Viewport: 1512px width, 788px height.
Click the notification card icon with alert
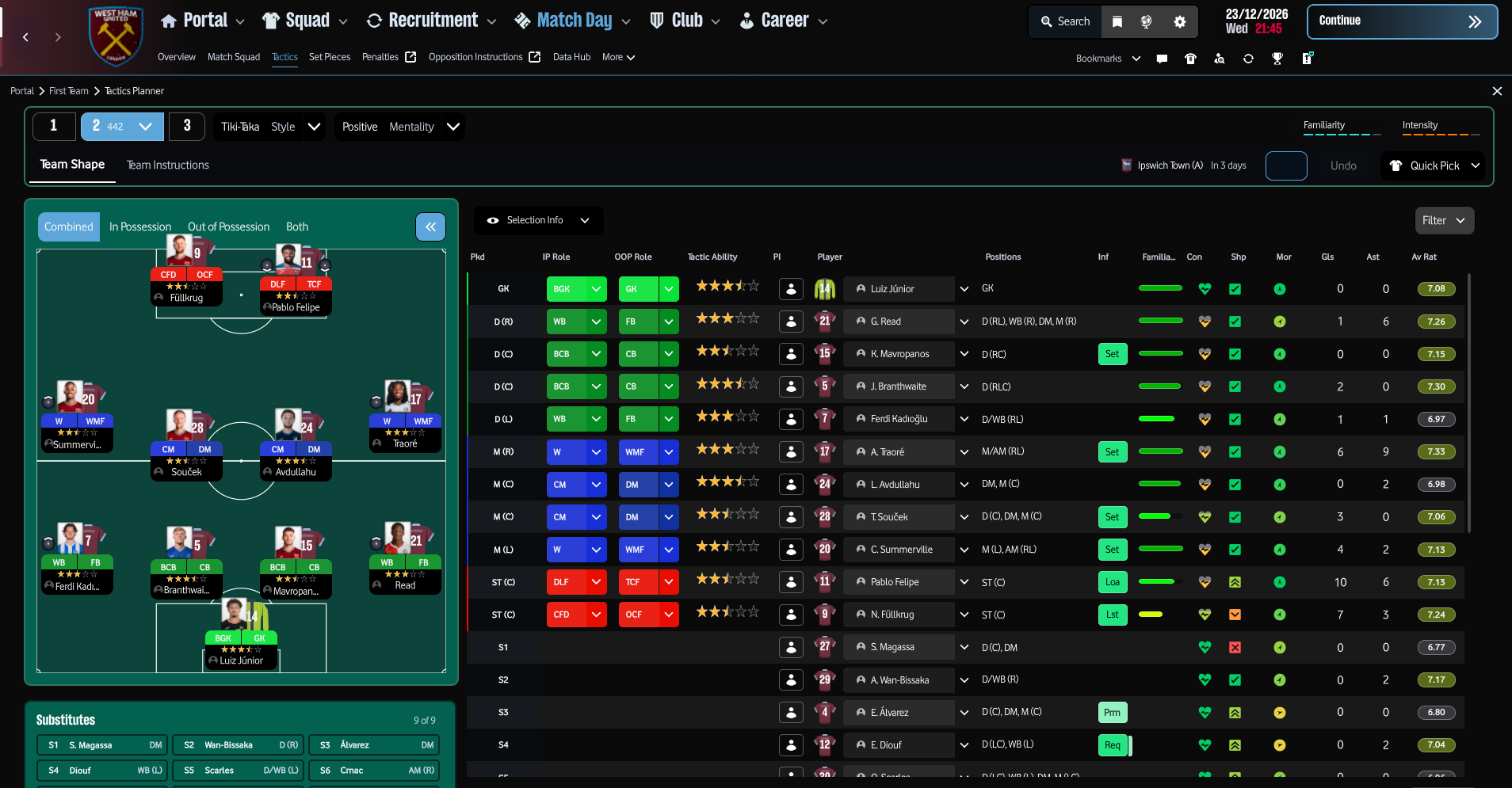pyautogui.click(x=1307, y=59)
